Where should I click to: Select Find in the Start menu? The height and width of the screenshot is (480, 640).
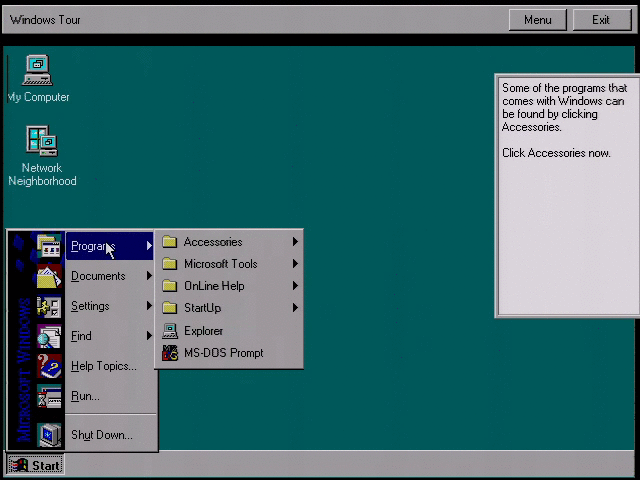click(x=109, y=336)
